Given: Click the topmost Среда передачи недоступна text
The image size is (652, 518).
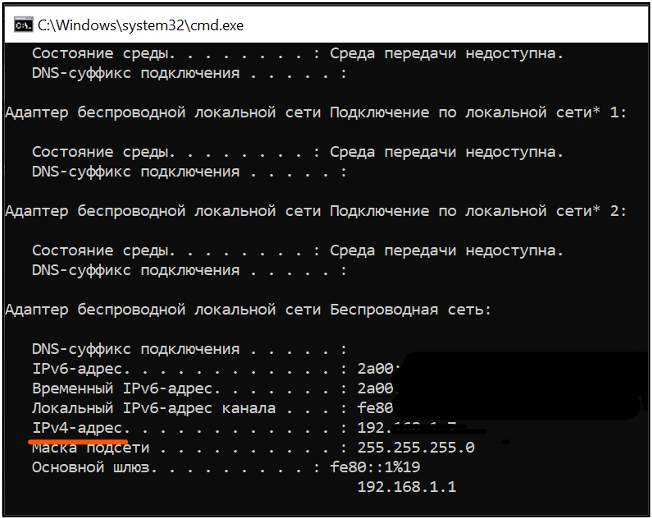Looking at the screenshot, I should point(446,53).
